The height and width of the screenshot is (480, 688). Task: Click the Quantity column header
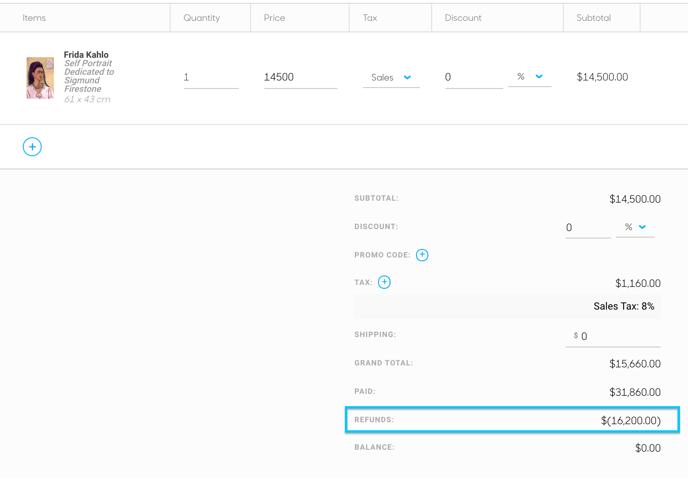(202, 18)
